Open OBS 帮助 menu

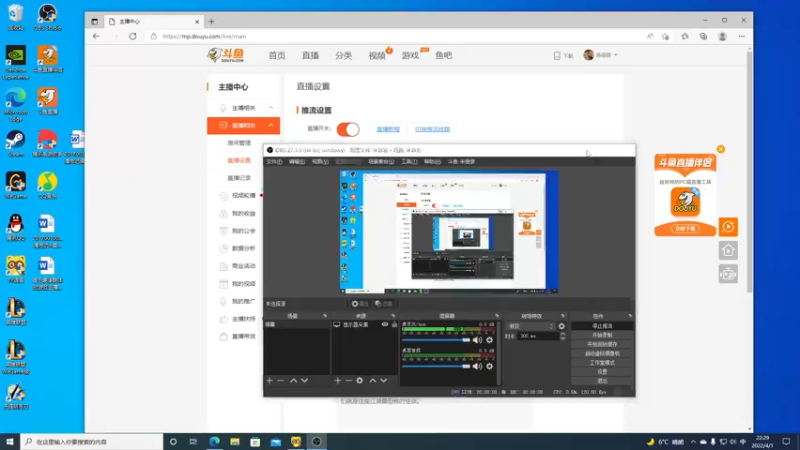point(432,162)
